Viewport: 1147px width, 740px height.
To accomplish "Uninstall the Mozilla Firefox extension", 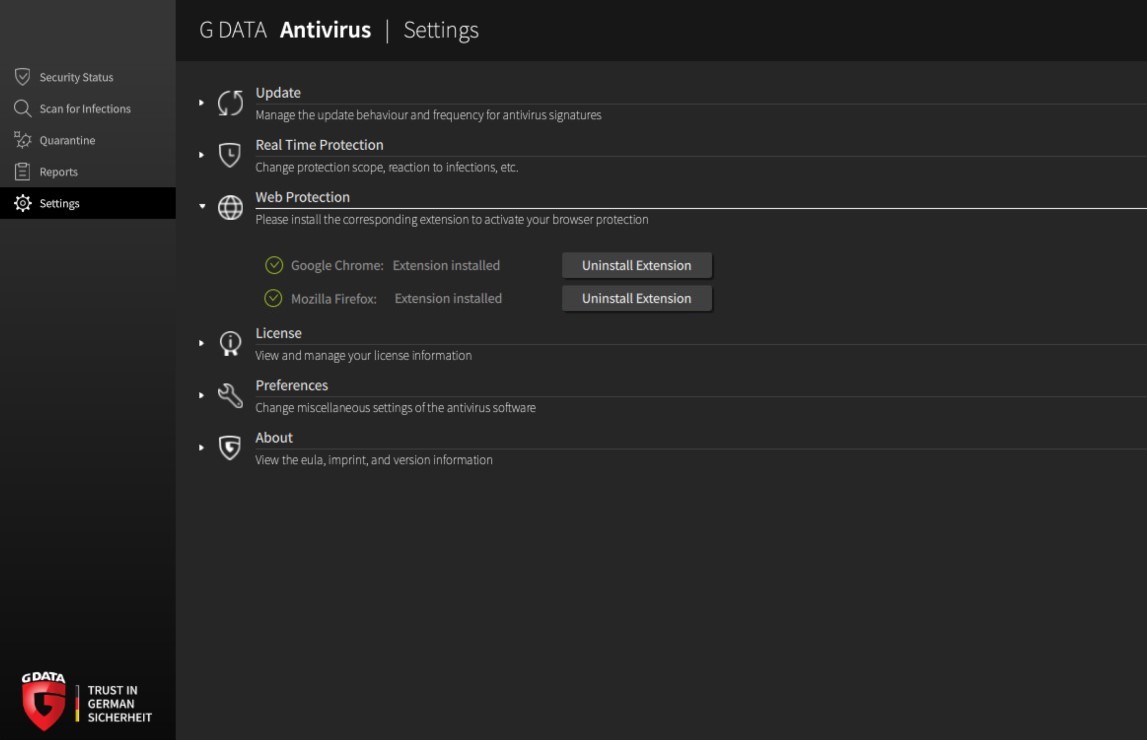I will (636, 298).
